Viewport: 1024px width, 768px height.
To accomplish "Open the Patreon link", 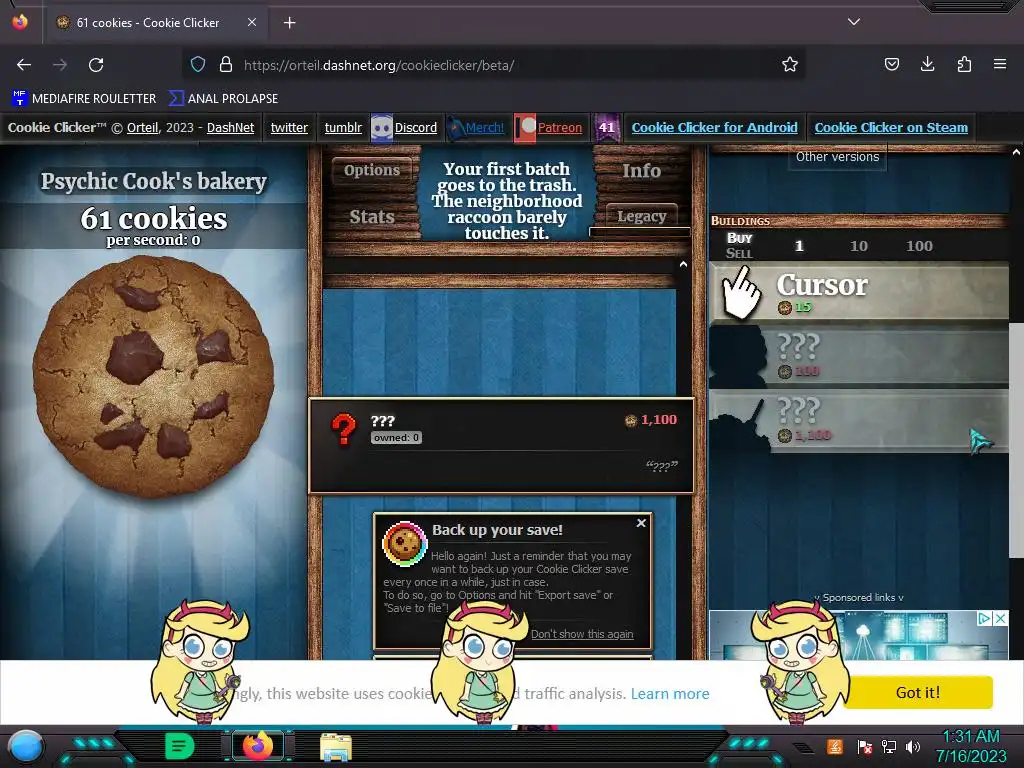I will pyautogui.click(x=560, y=127).
